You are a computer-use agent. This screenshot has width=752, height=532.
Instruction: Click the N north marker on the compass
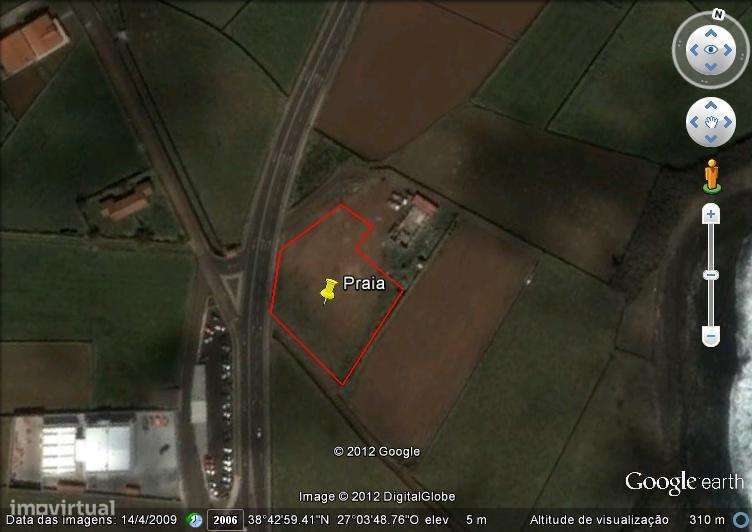718,14
